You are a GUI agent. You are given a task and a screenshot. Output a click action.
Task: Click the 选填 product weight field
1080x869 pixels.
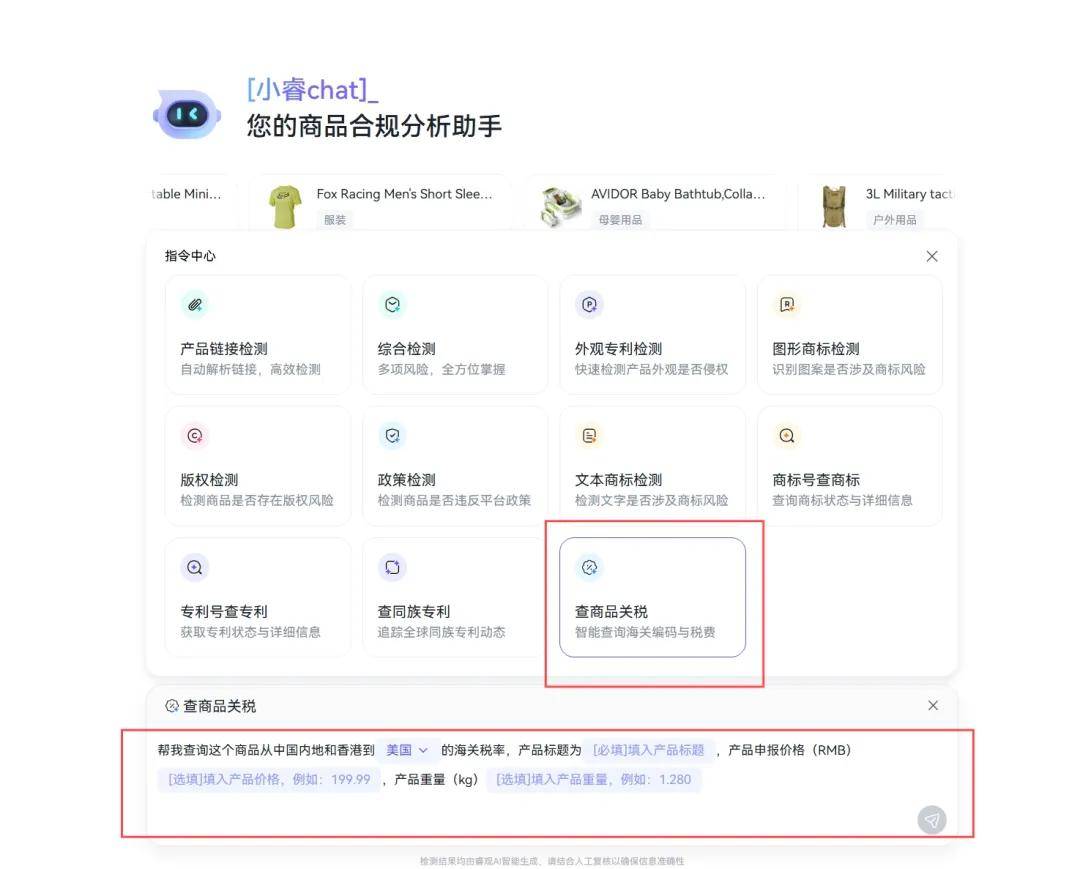[594, 779]
